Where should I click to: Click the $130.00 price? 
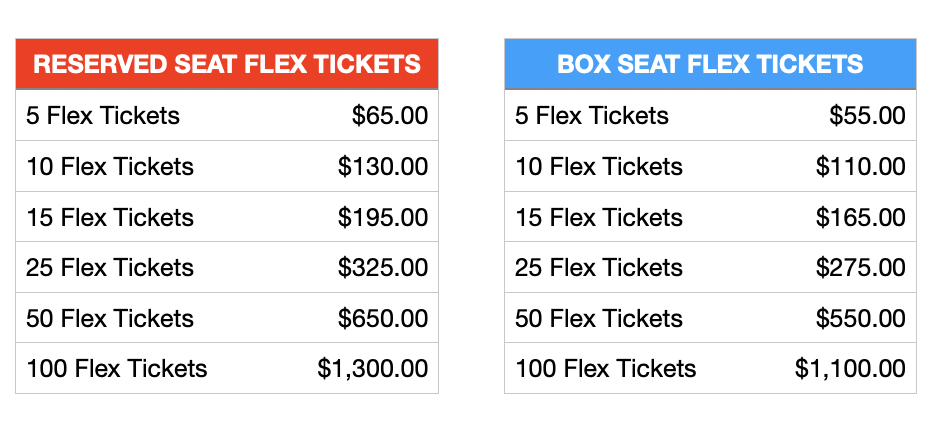(383, 166)
